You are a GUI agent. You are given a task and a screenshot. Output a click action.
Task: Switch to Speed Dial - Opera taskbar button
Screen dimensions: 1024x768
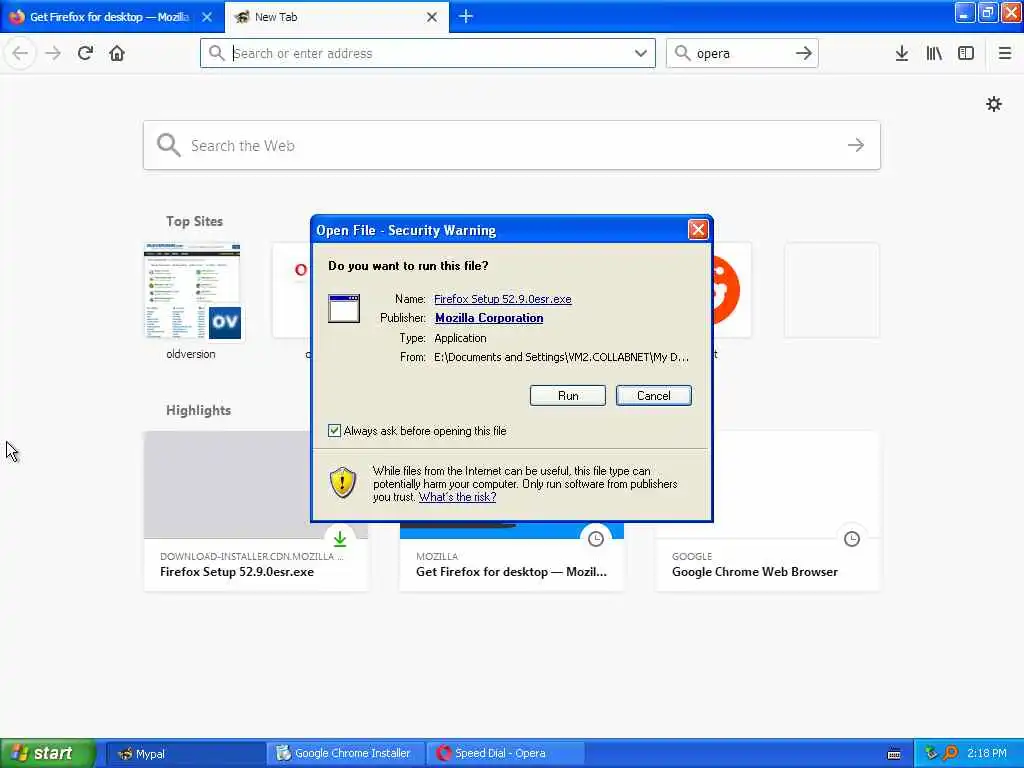click(x=505, y=753)
